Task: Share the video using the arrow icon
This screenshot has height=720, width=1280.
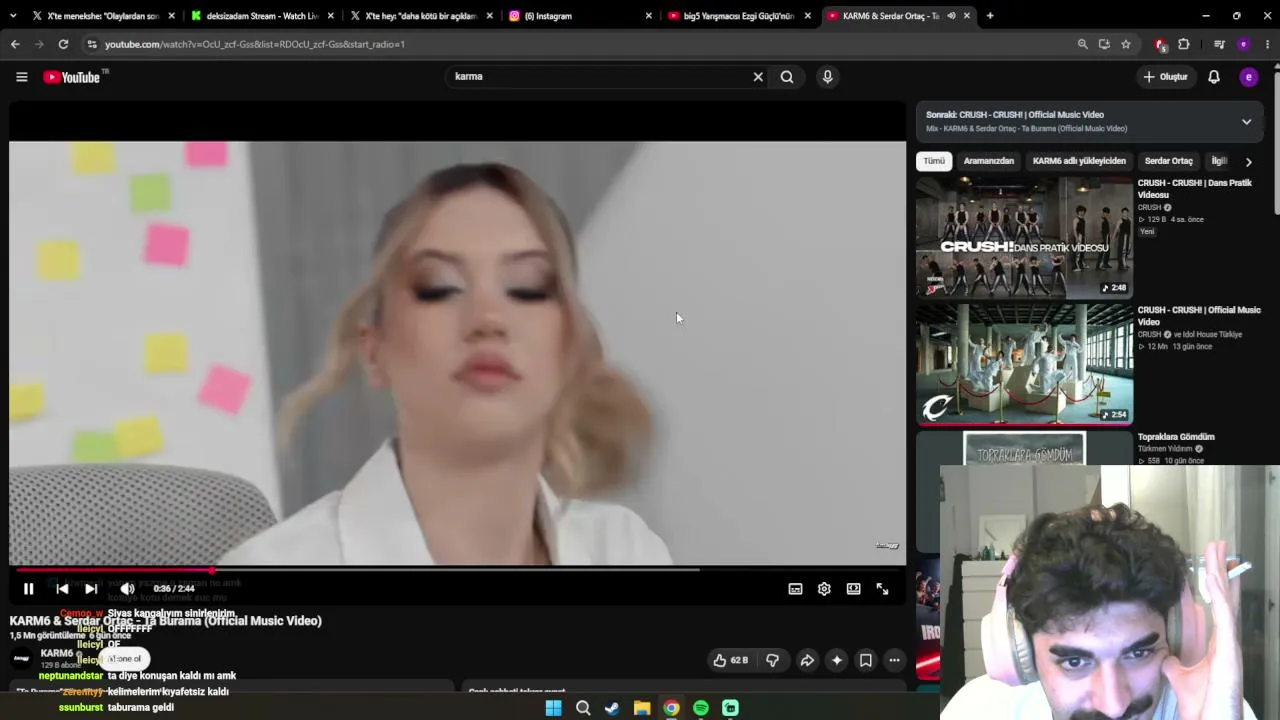Action: 807,660
